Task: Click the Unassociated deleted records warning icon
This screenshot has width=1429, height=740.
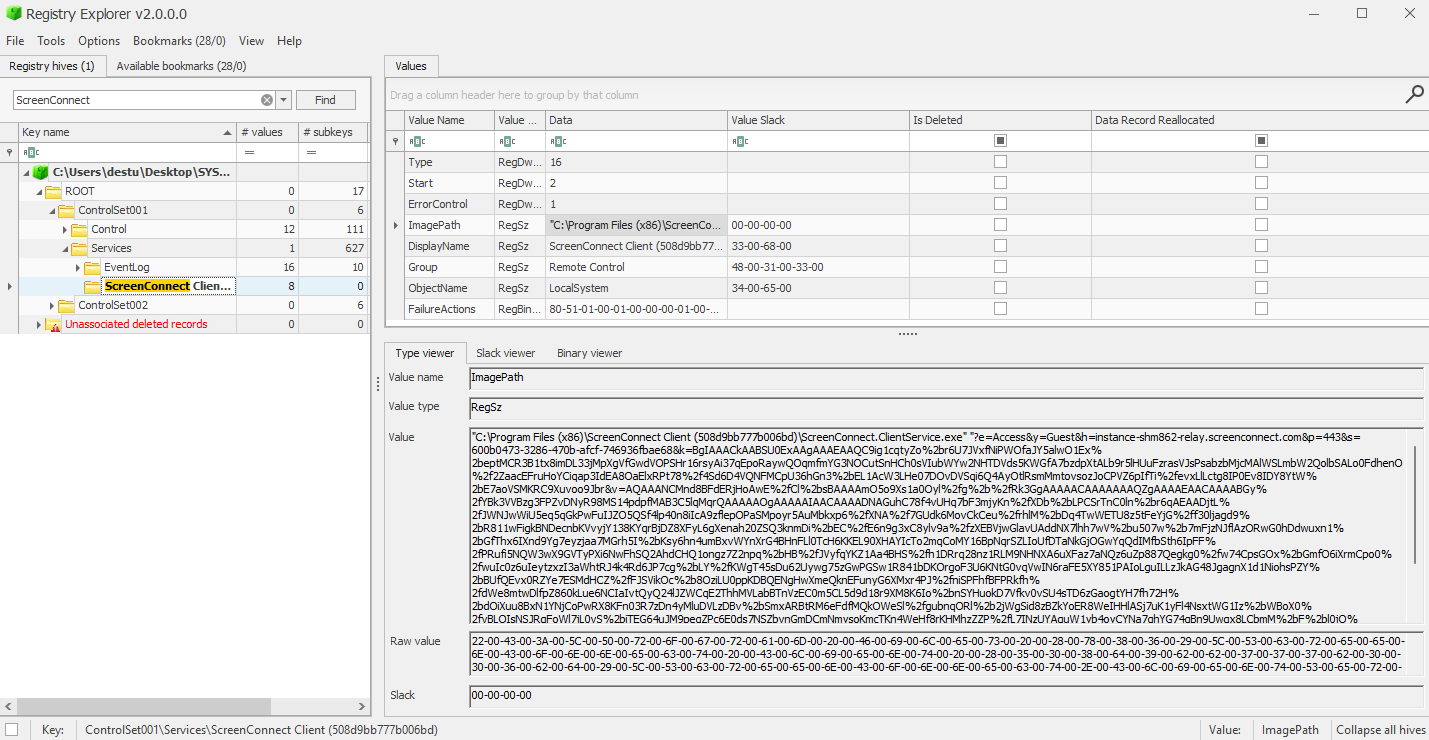Action: pyautogui.click(x=54, y=324)
